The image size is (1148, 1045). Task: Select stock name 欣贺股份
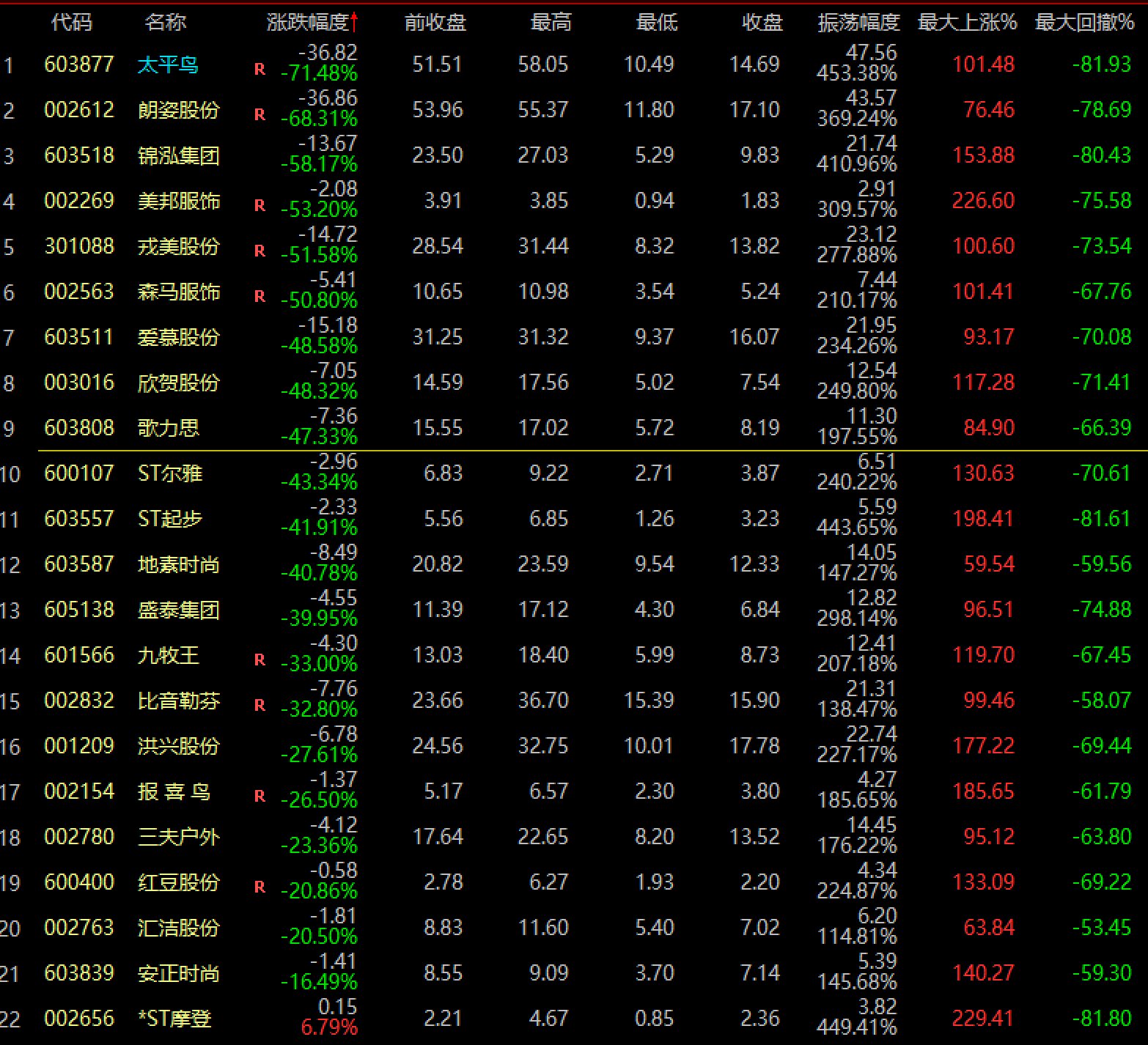[x=179, y=383]
